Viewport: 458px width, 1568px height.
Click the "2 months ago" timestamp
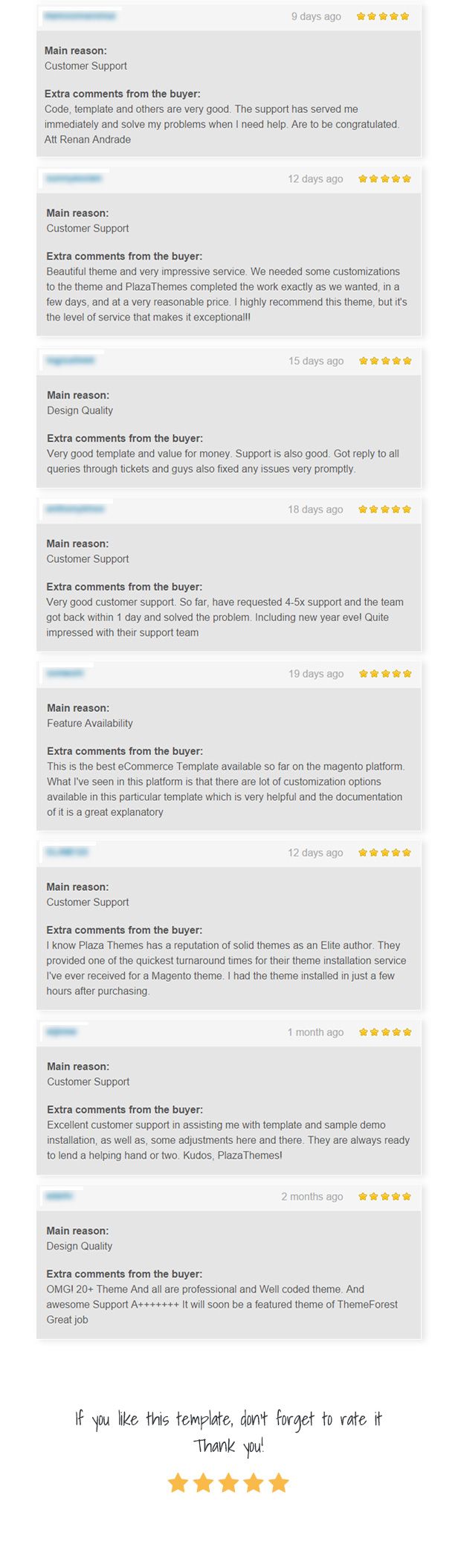click(312, 1196)
